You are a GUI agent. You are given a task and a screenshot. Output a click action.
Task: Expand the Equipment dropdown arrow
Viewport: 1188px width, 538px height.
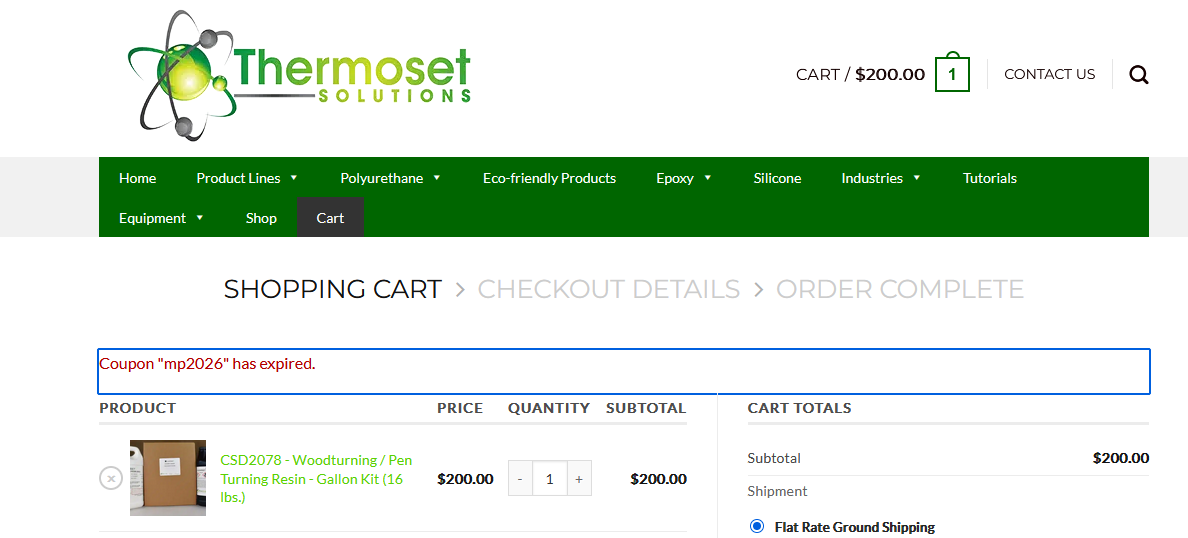(x=200, y=217)
